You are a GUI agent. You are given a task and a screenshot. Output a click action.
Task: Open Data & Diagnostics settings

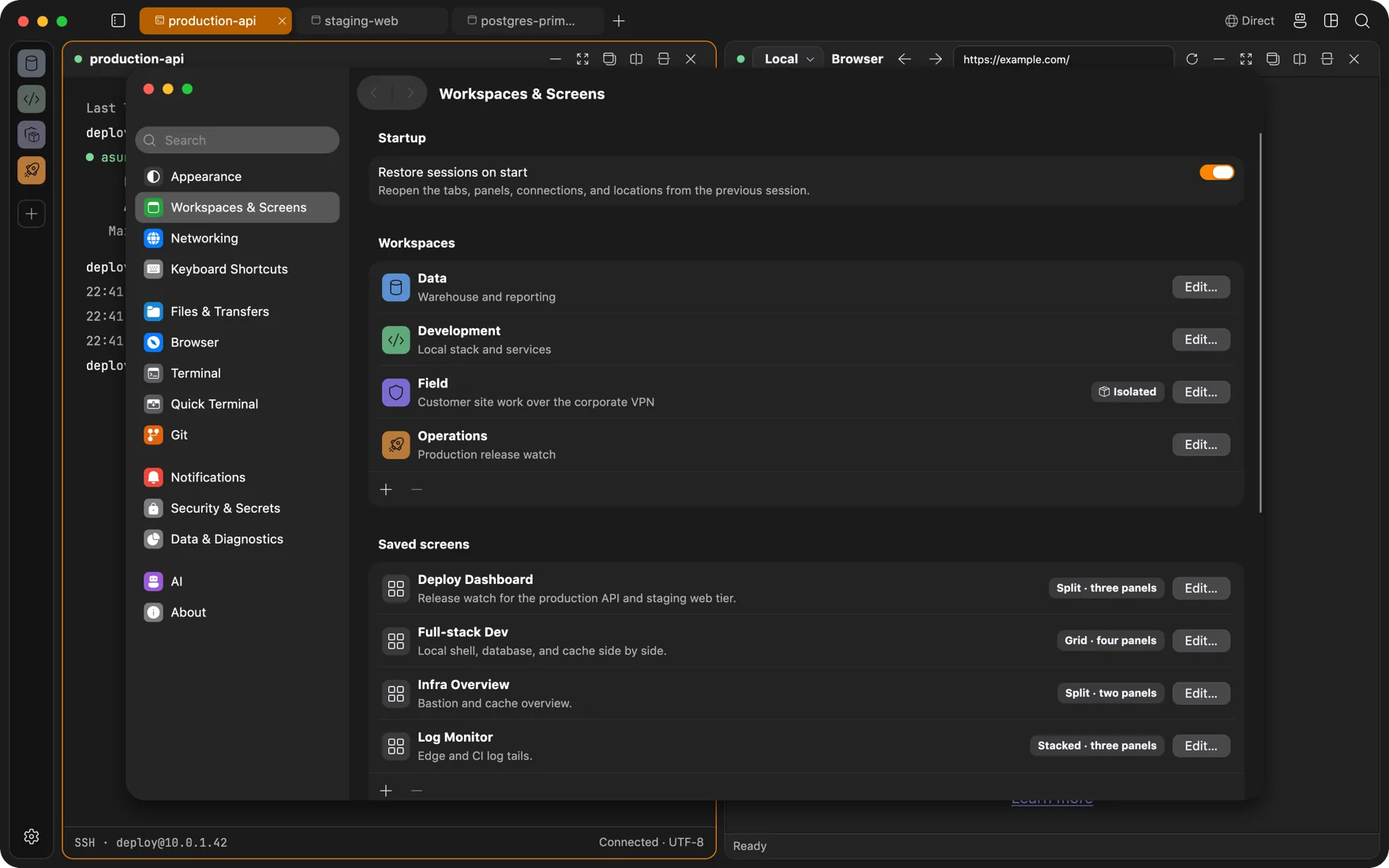tap(238, 539)
